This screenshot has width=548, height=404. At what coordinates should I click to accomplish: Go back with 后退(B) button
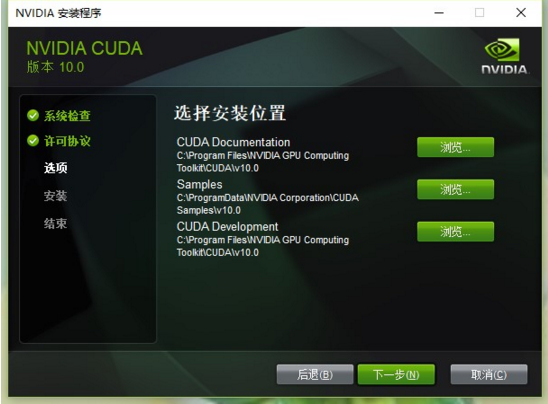(315, 375)
